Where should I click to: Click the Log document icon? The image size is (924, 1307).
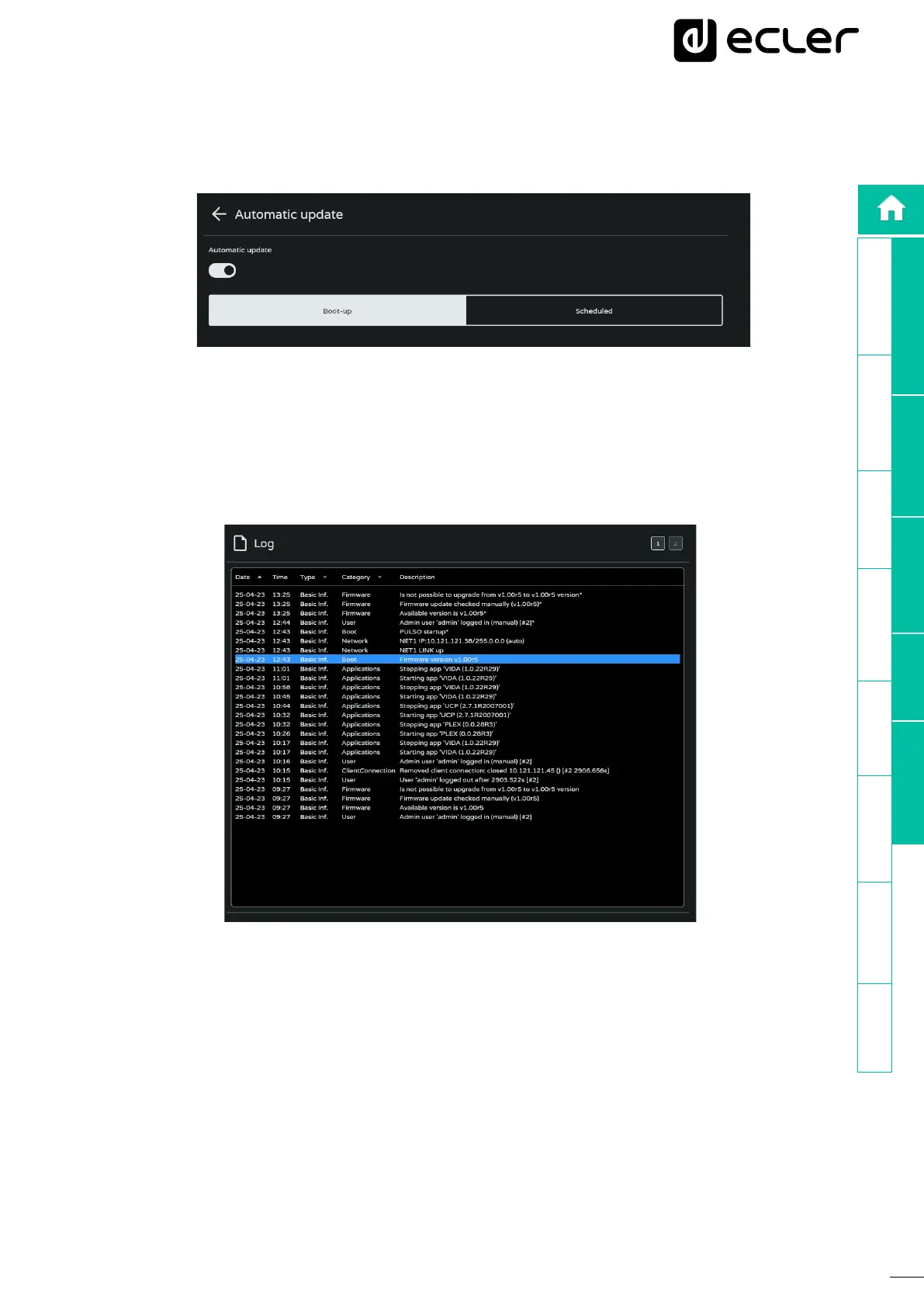241,543
